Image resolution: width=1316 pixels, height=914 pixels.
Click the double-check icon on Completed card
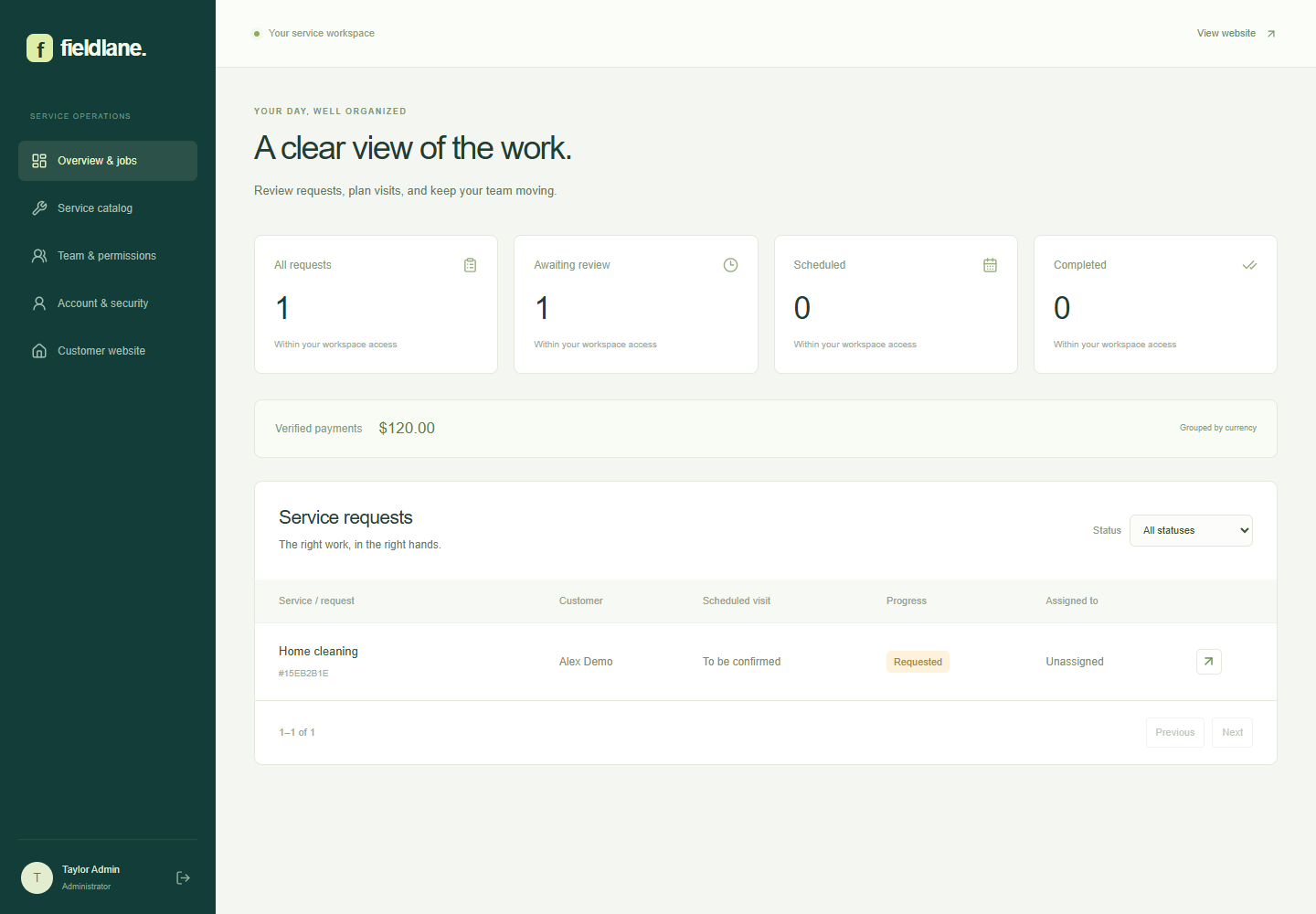pos(1249,265)
